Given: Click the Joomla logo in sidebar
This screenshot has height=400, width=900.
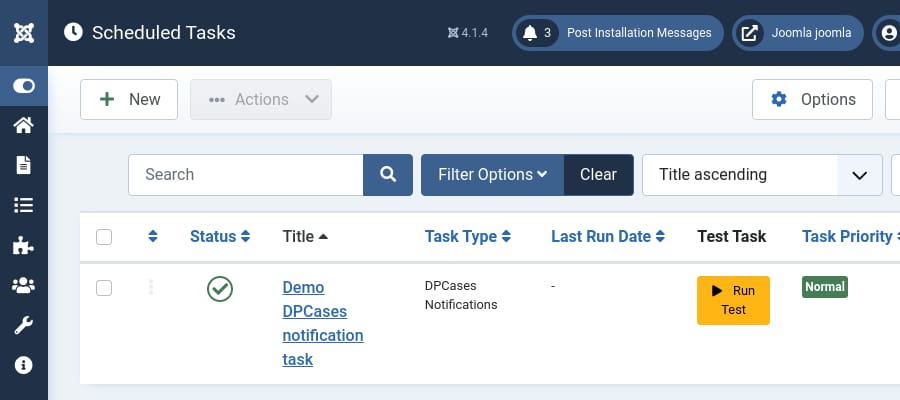Looking at the screenshot, I should (24, 33).
